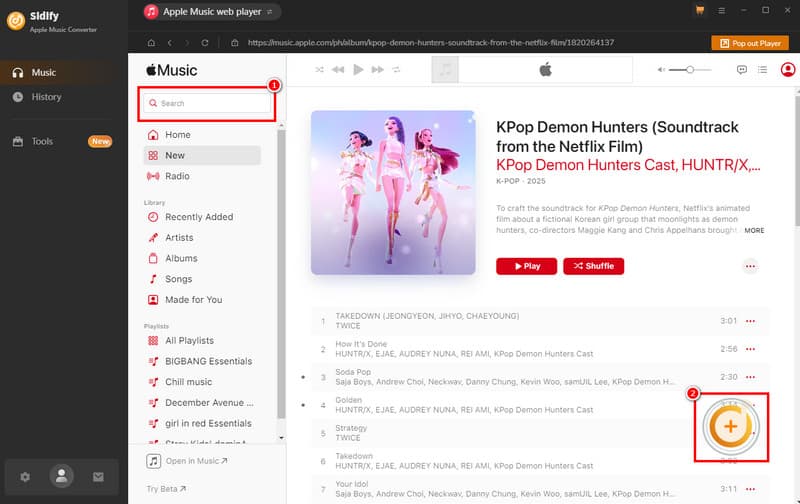This screenshot has width=800, height=504.
Task: Focus the Apple Music search field
Action: pyautogui.click(x=207, y=103)
